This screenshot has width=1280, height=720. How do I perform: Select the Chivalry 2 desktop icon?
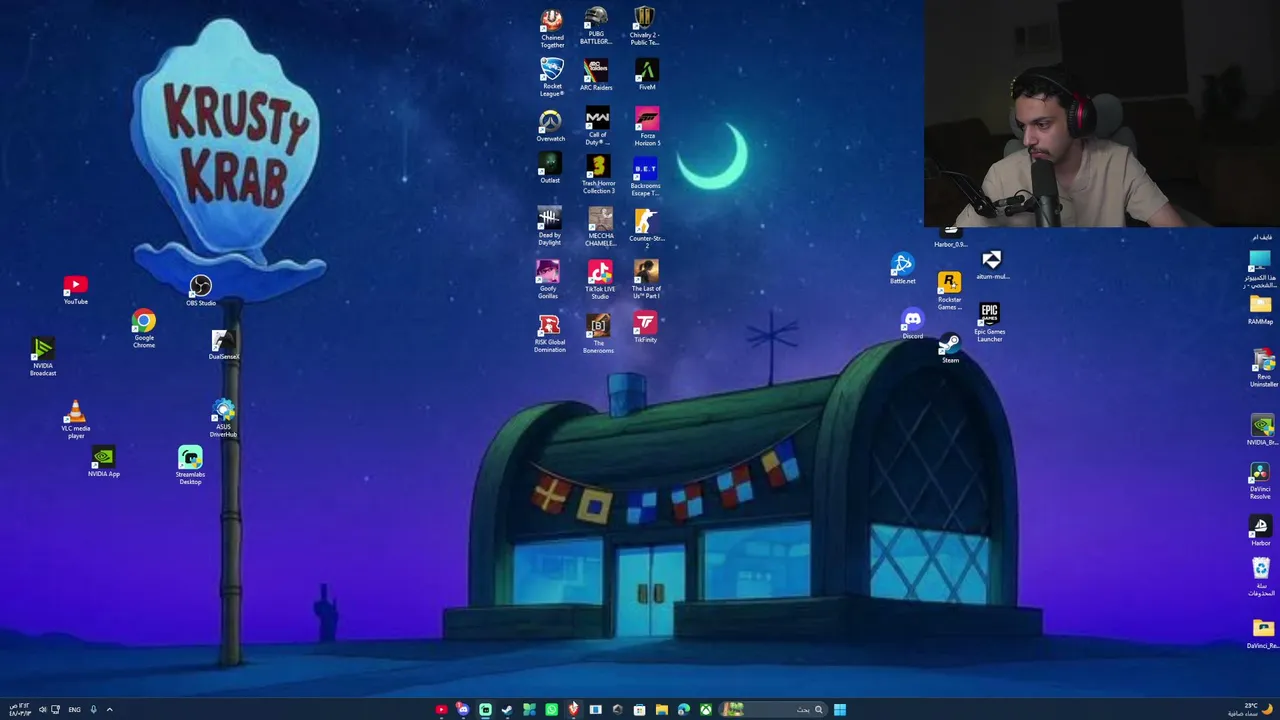click(x=645, y=26)
